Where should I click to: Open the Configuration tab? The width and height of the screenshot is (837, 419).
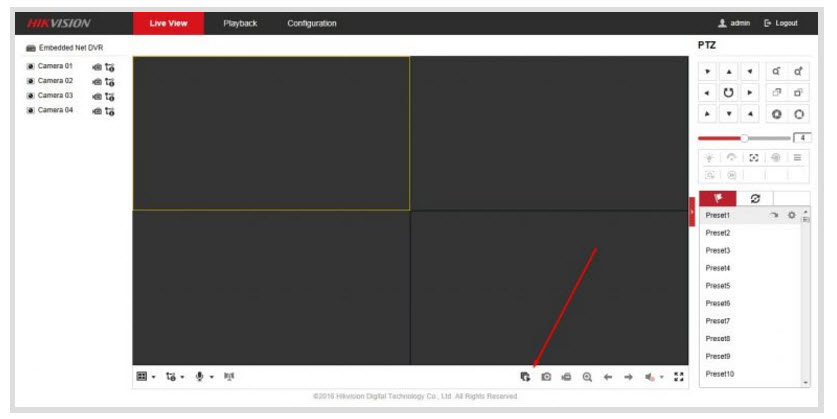(311, 23)
